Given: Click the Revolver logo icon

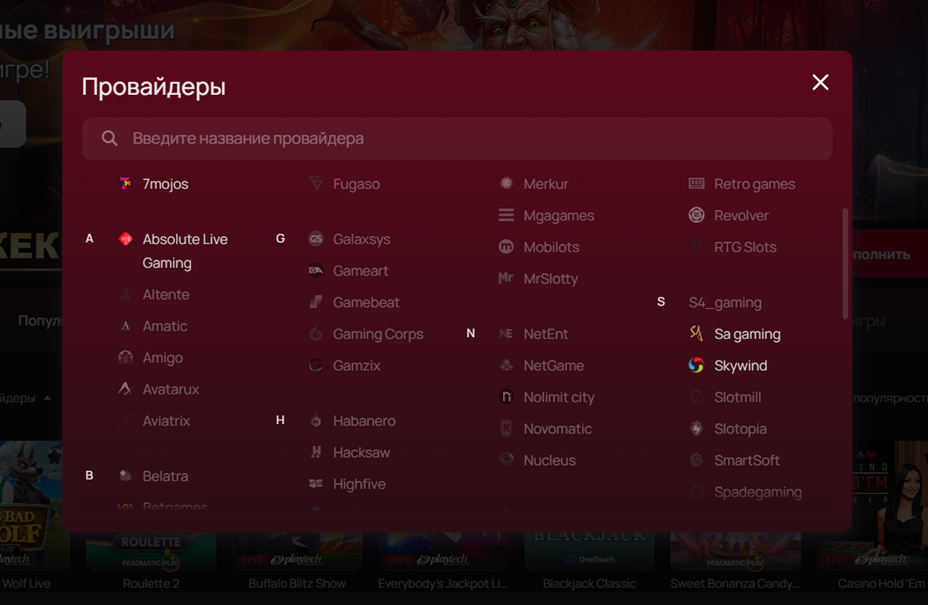Looking at the screenshot, I should coord(697,215).
